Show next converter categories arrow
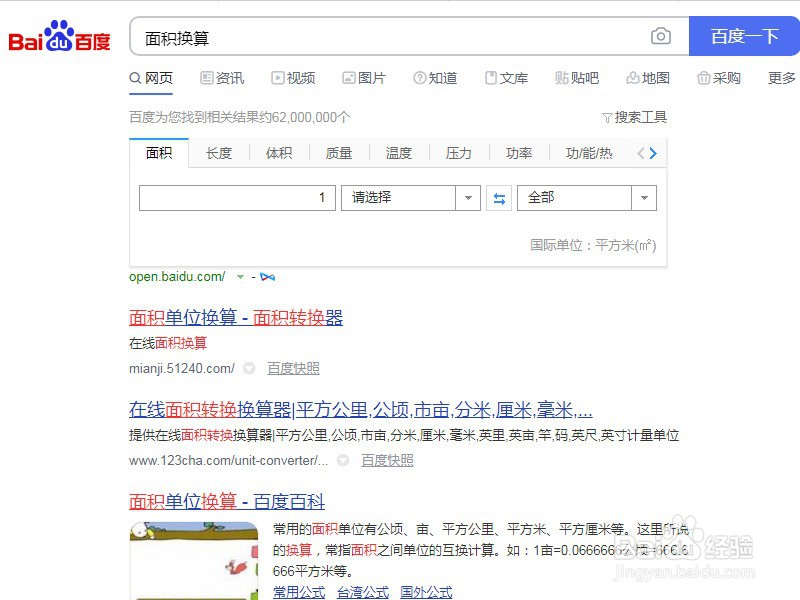 coord(654,153)
